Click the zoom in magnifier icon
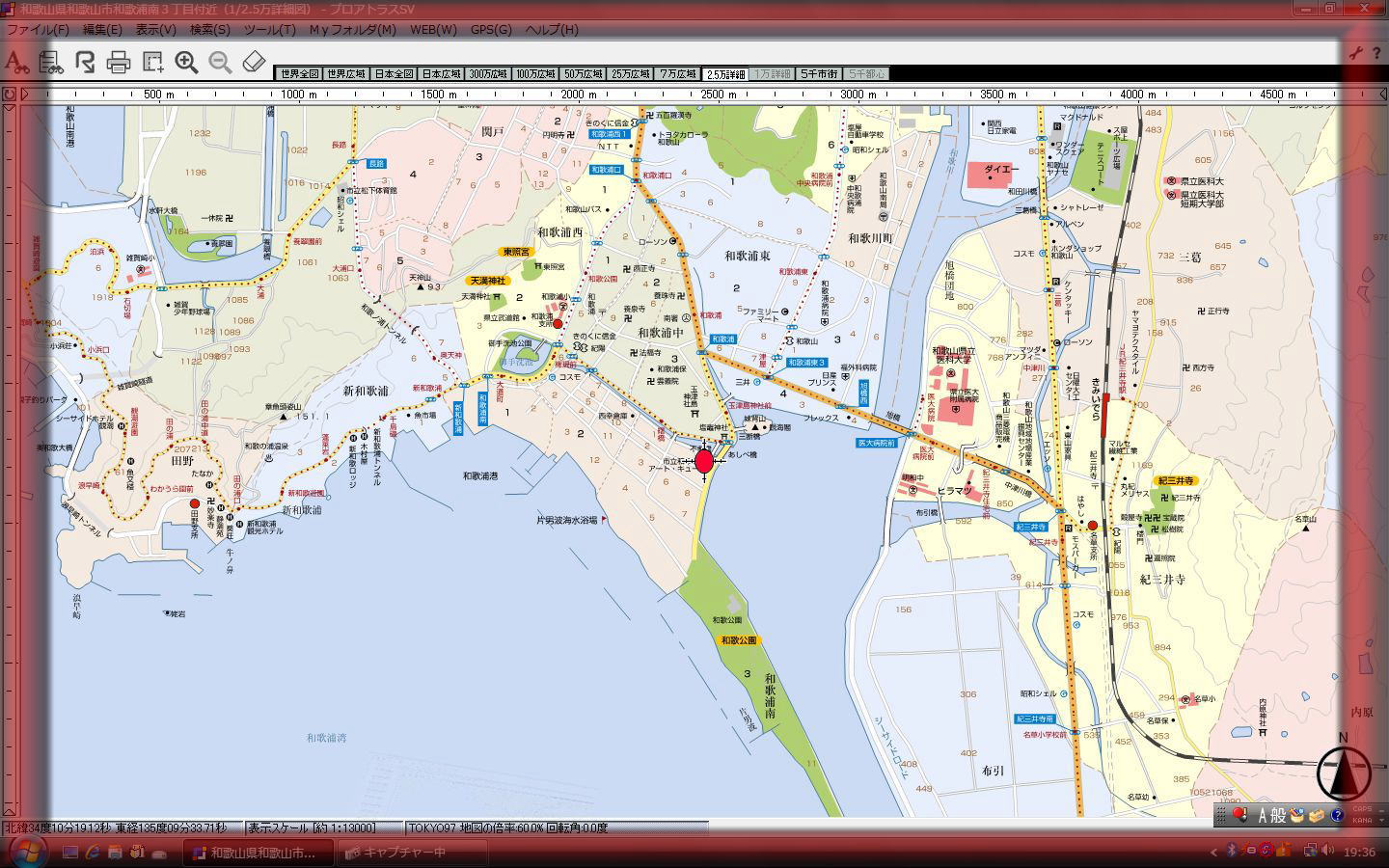Viewport: 1389px width, 868px height. [x=186, y=63]
